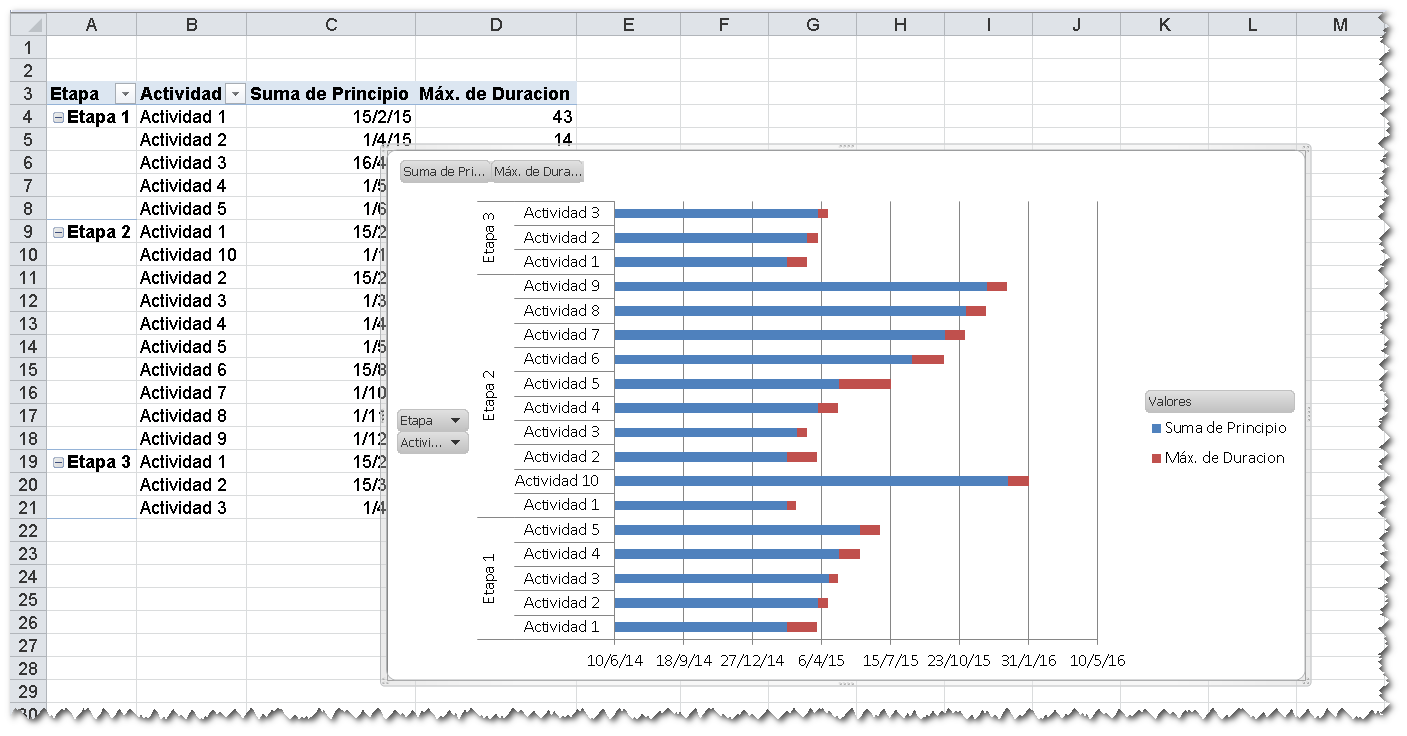Collapse the Etapa 1 group
The height and width of the screenshot is (736, 1407).
click(58, 117)
